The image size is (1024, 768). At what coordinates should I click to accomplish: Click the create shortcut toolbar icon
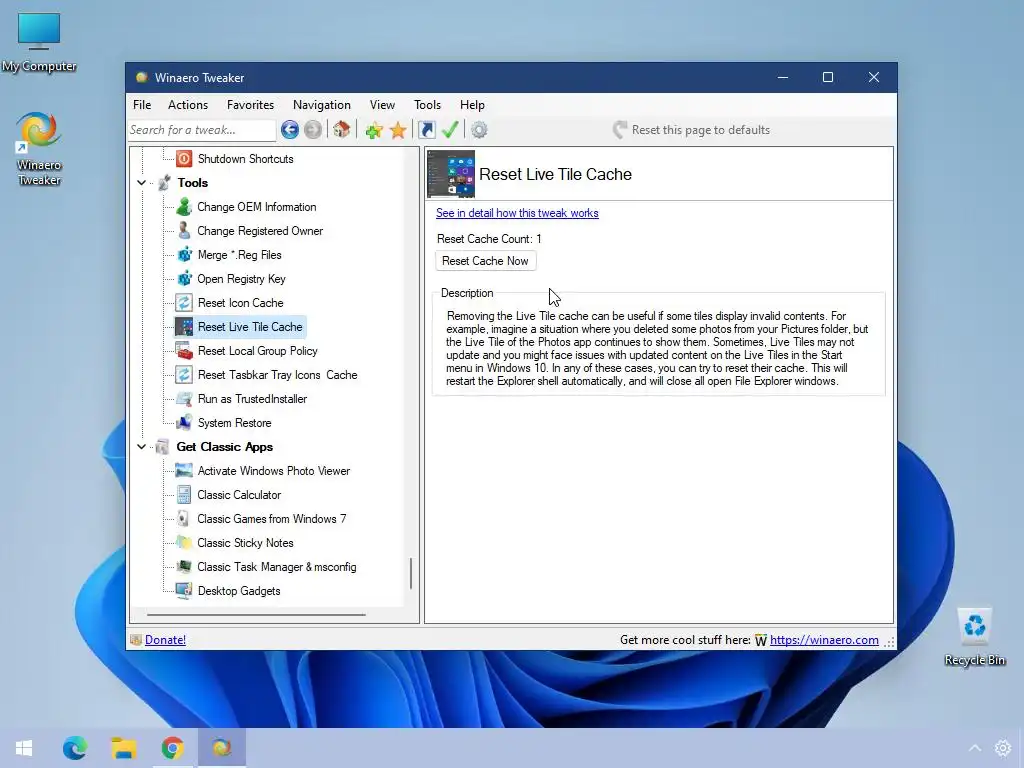426,130
